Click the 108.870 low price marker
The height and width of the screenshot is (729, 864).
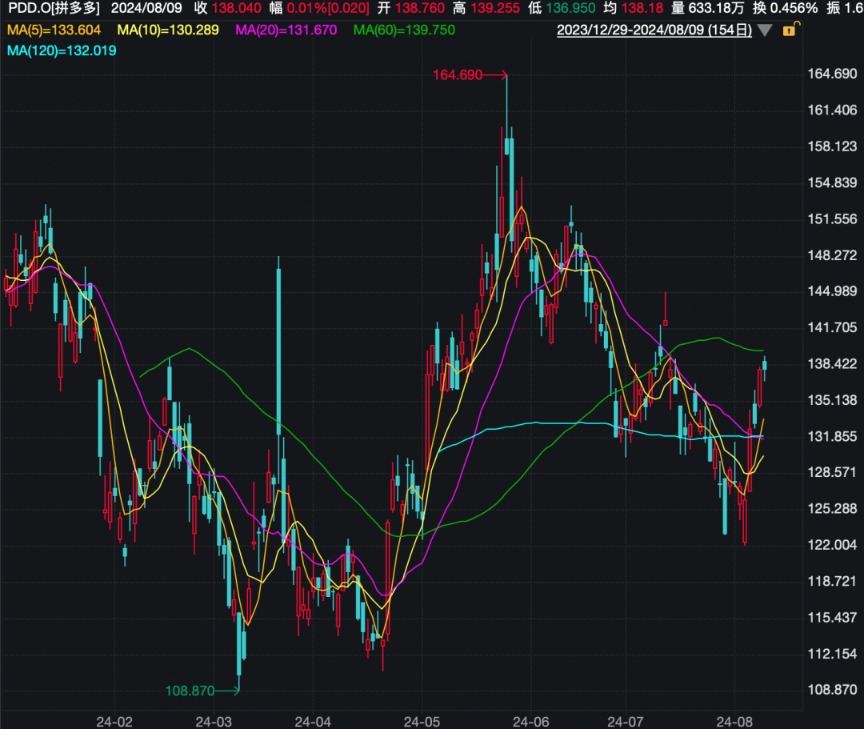[191, 690]
